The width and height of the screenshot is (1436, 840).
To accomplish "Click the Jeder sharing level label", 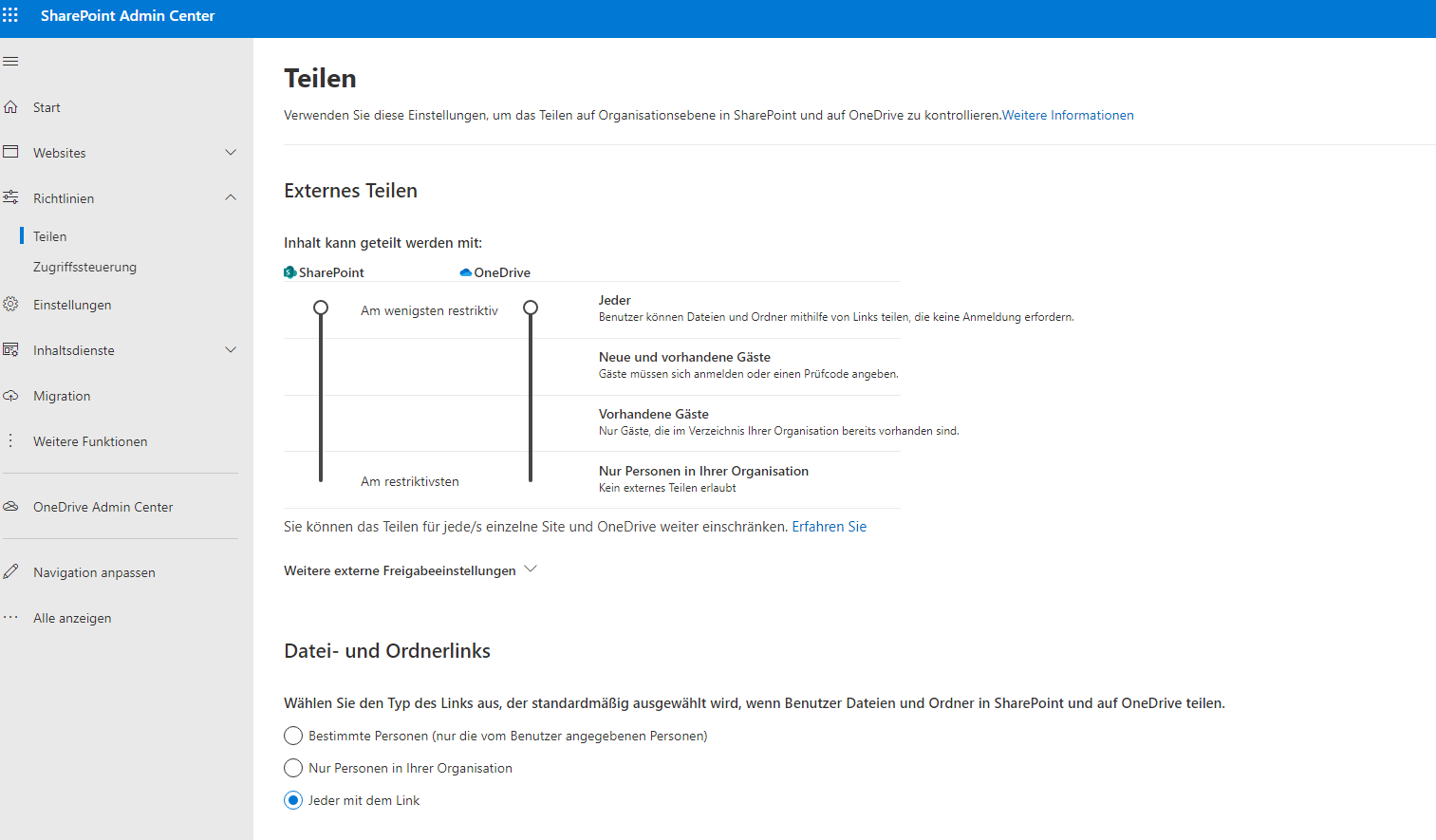I will (x=615, y=300).
